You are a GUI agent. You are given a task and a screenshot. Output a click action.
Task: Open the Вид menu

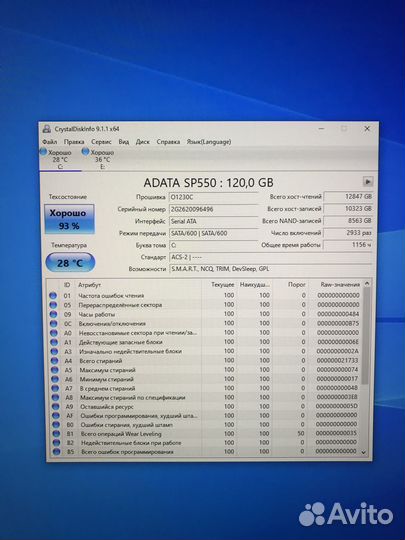(x=124, y=142)
